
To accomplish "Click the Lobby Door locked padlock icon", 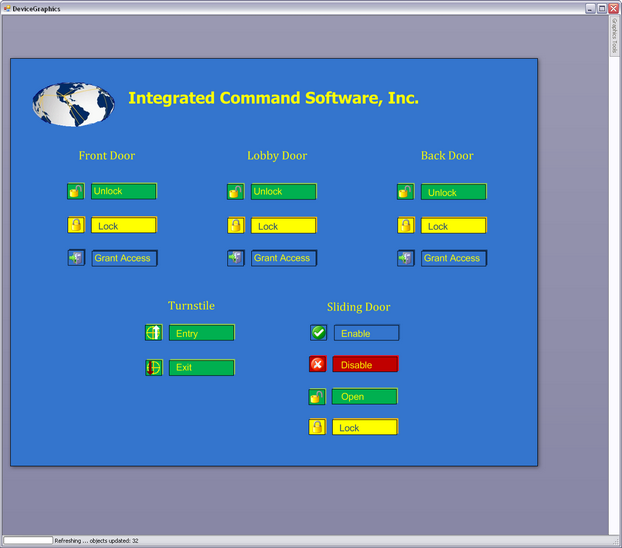I will click(236, 225).
